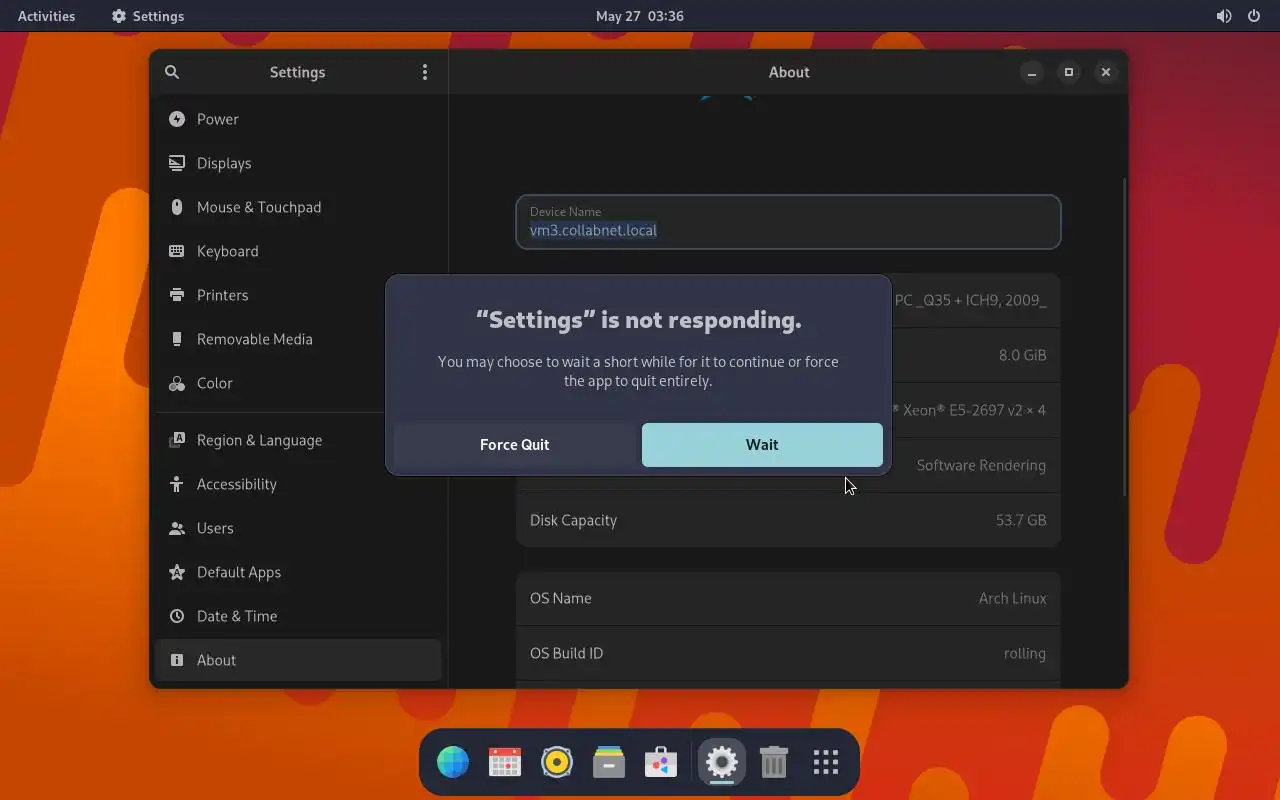Image resolution: width=1280 pixels, height=800 pixels.
Task: Open the music player dock icon
Action: coord(557,763)
